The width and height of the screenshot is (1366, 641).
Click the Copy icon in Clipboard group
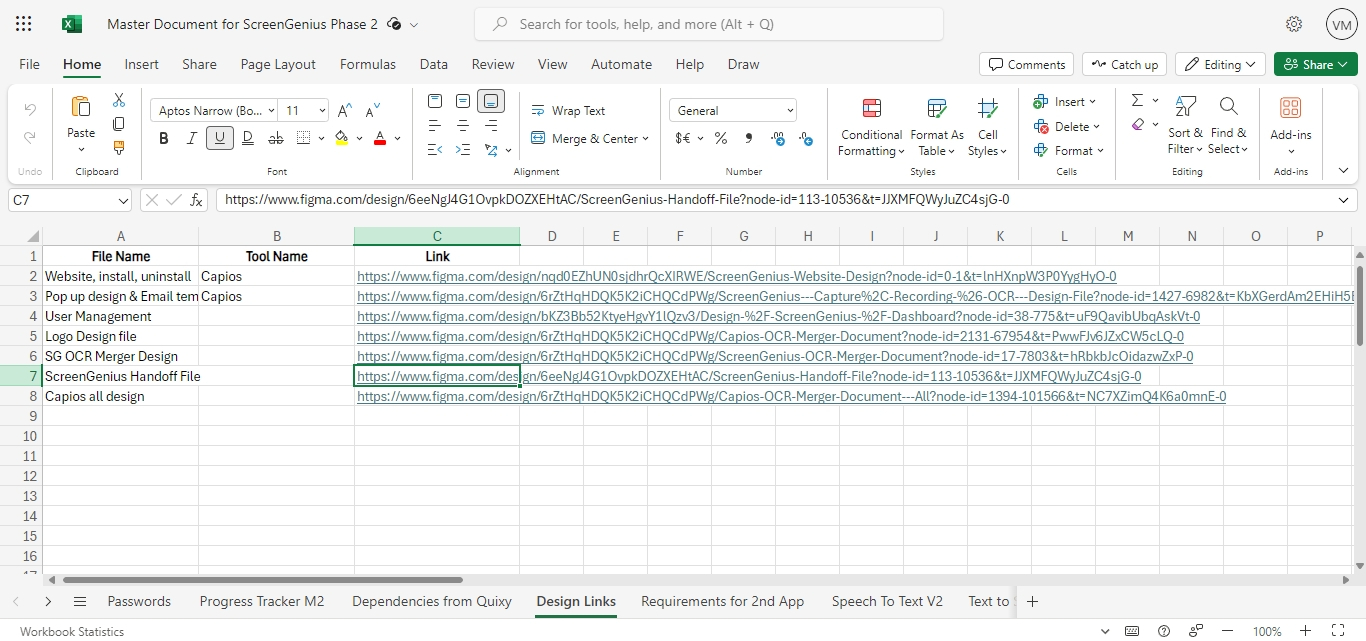pyautogui.click(x=119, y=124)
